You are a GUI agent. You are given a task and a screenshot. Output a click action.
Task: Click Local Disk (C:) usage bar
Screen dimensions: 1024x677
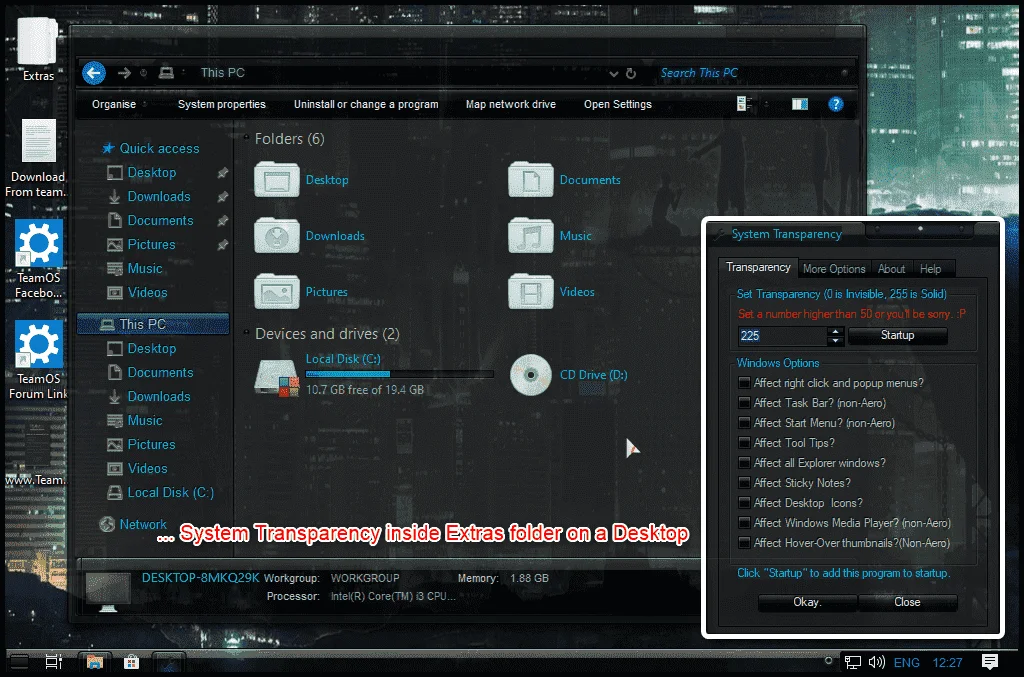(x=400, y=374)
